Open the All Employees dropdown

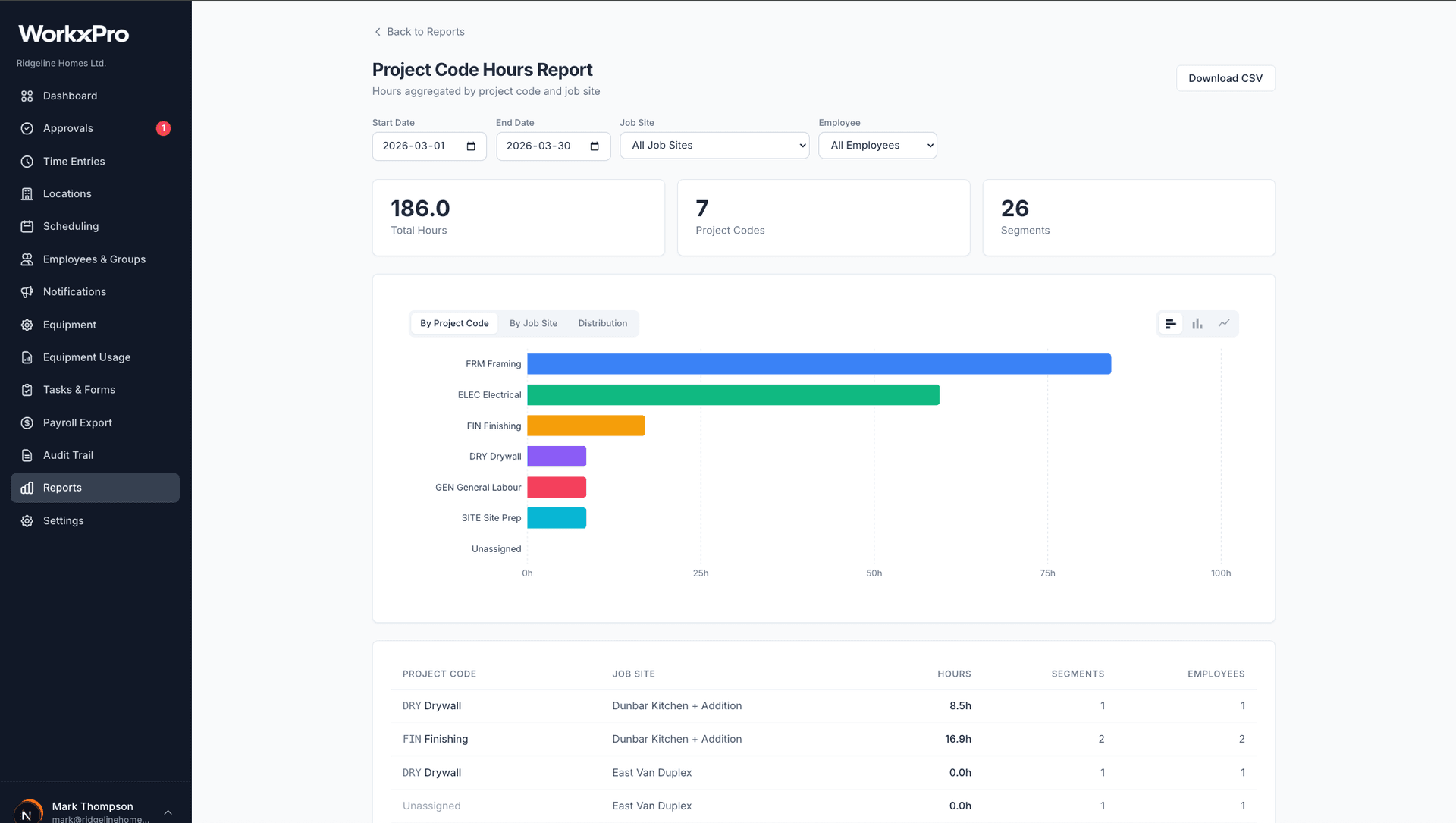coord(877,145)
